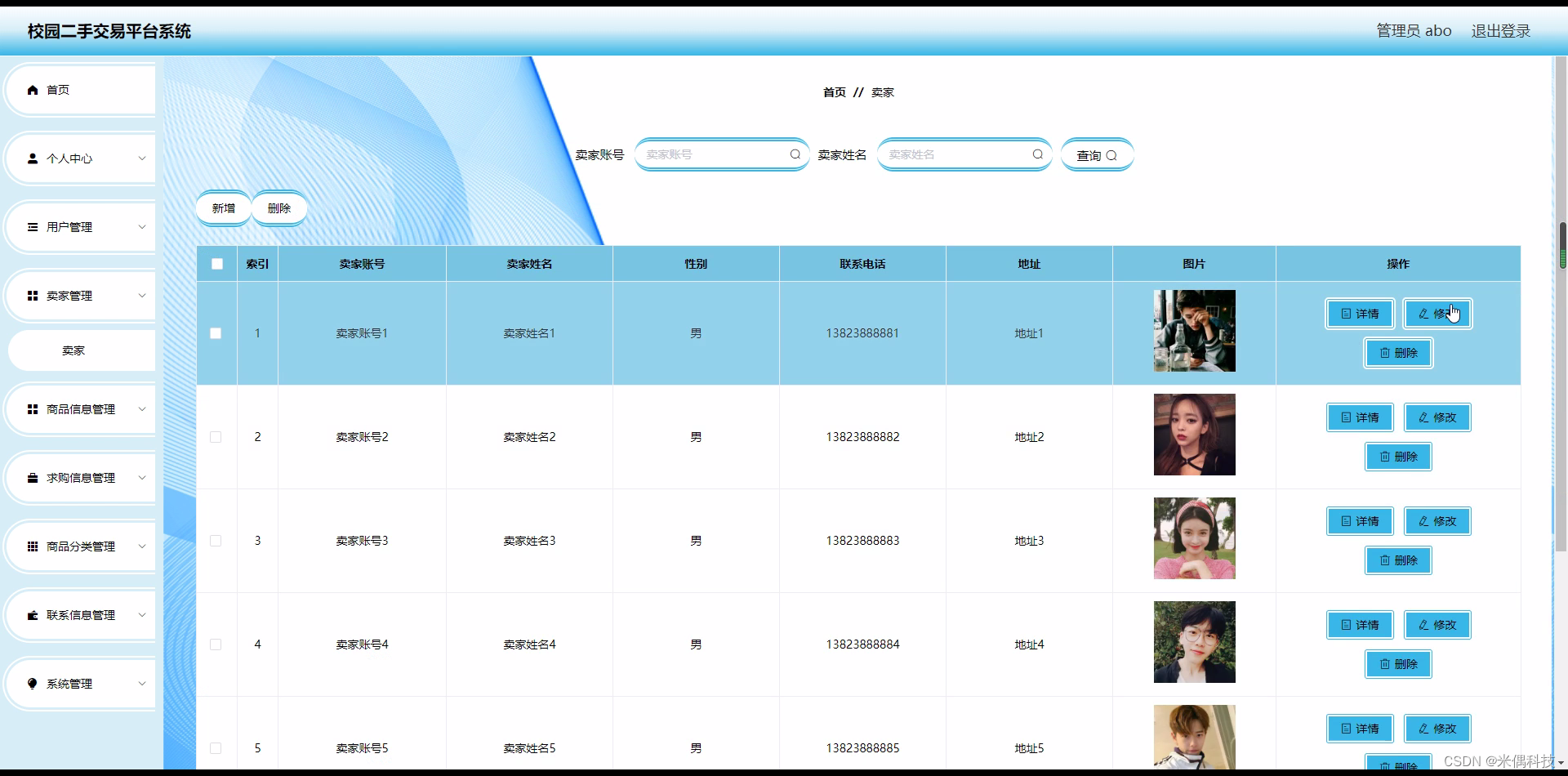Open 详情 for 卖家账号1
The height and width of the screenshot is (776, 1568).
pyautogui.click(x=1359, y=314)
